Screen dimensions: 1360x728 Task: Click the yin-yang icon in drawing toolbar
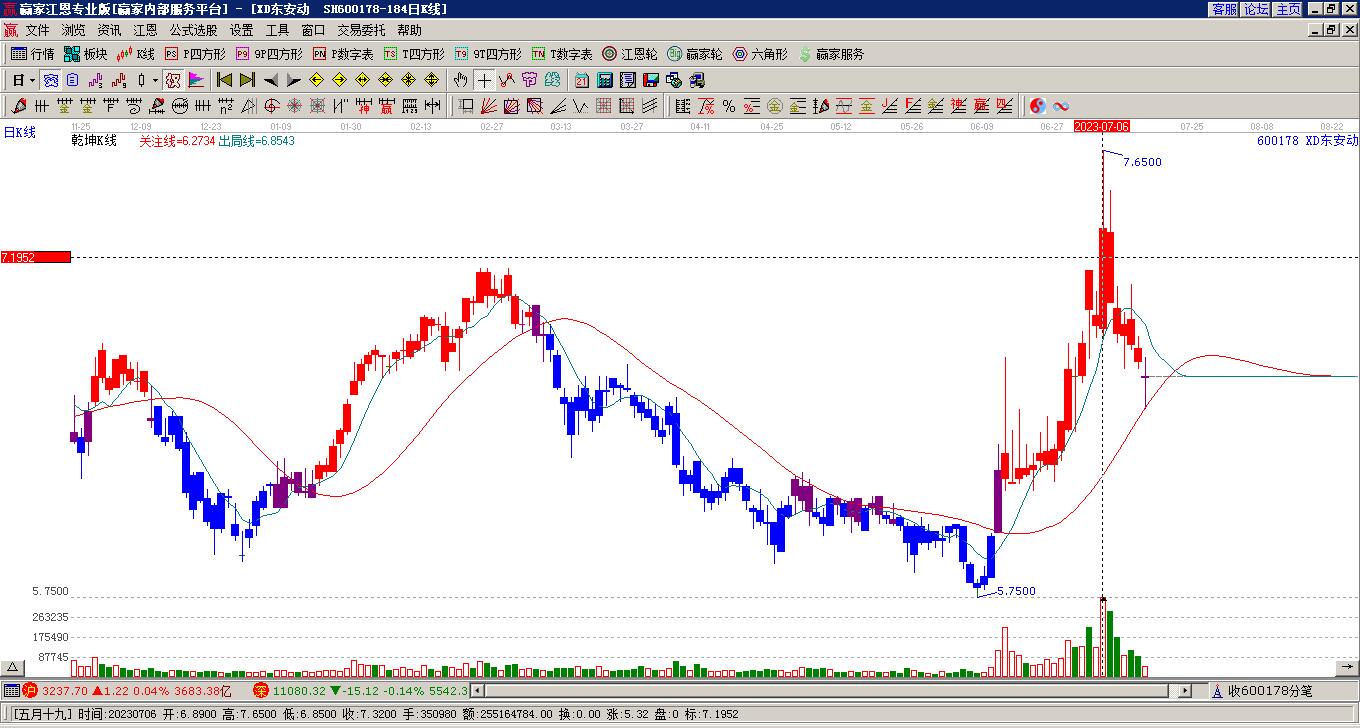click(1038, 105)
